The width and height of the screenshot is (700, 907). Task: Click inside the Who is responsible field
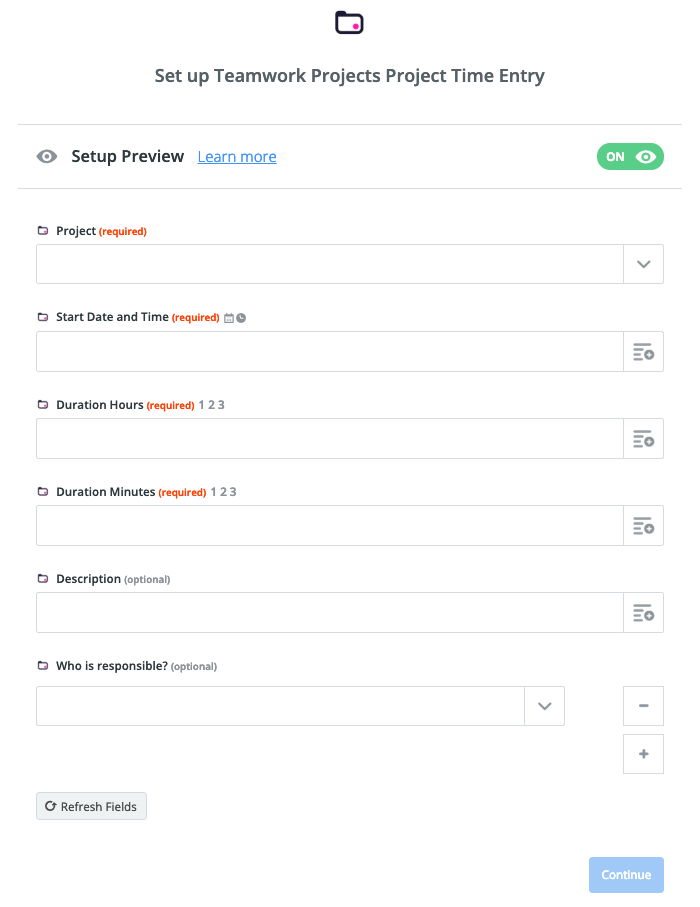(281, 706)
